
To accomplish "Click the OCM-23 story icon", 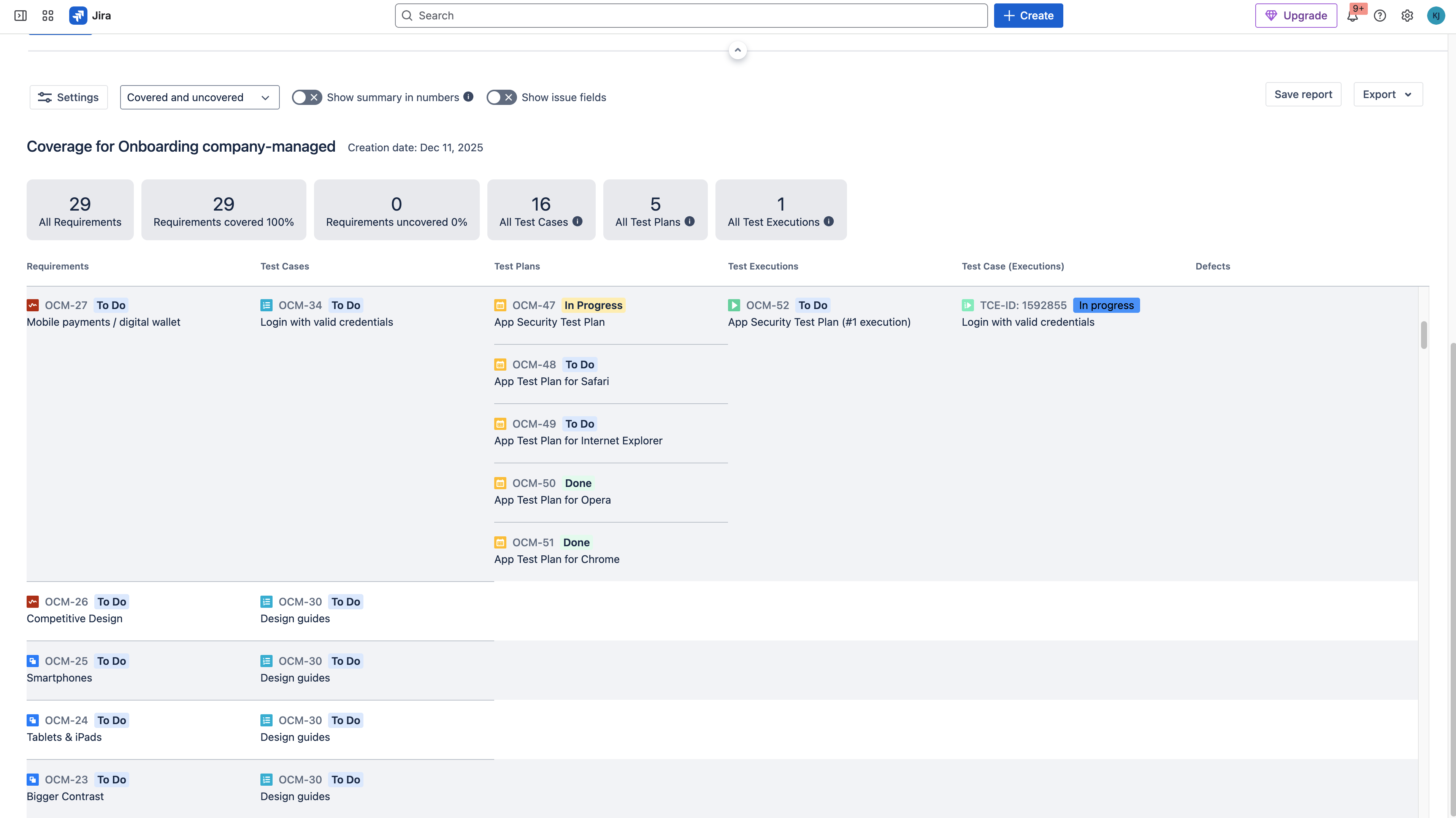I will pyautogui.click(x=33, y=780).
